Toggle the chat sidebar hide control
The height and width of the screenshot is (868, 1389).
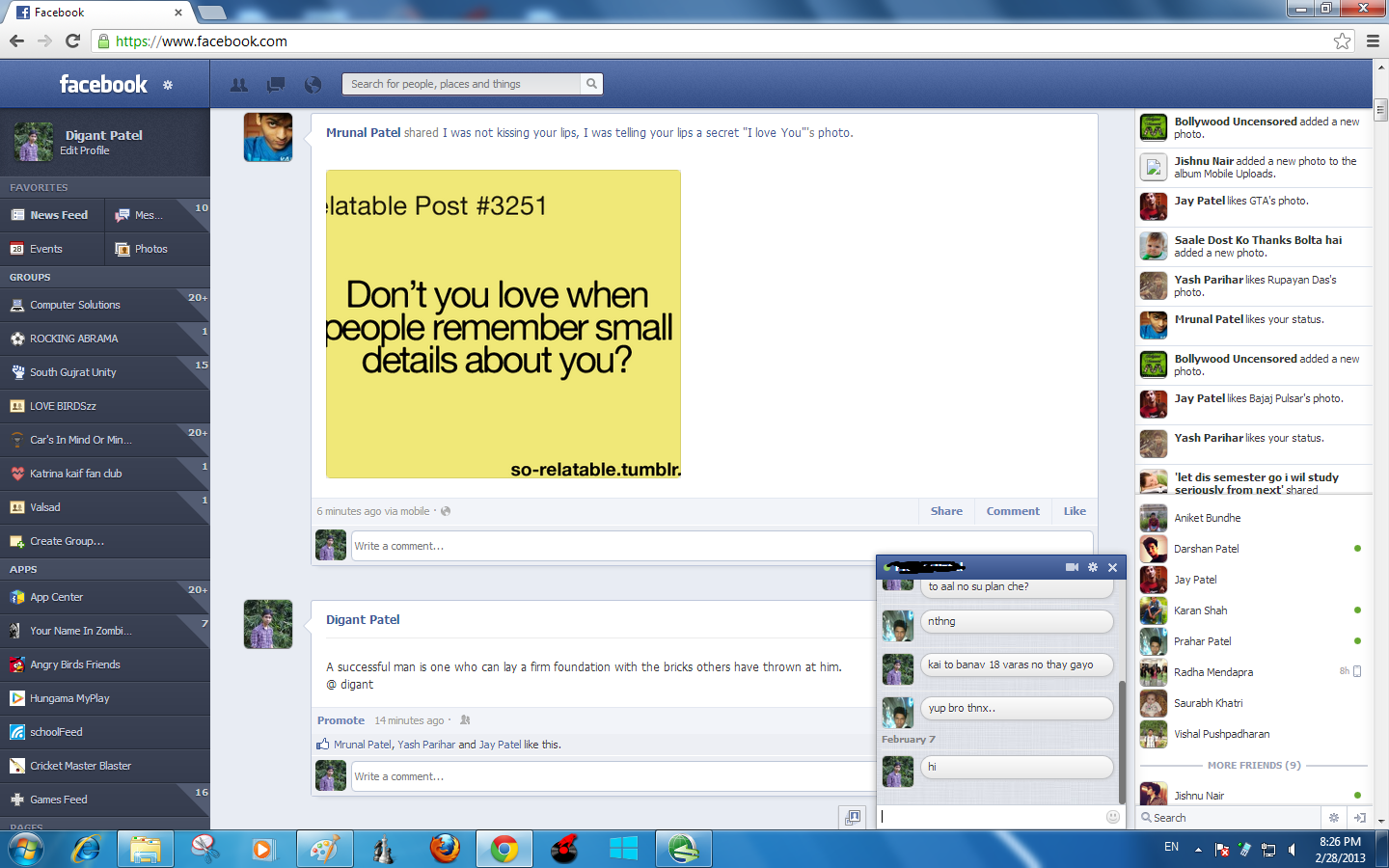[x=1360, y=817]
